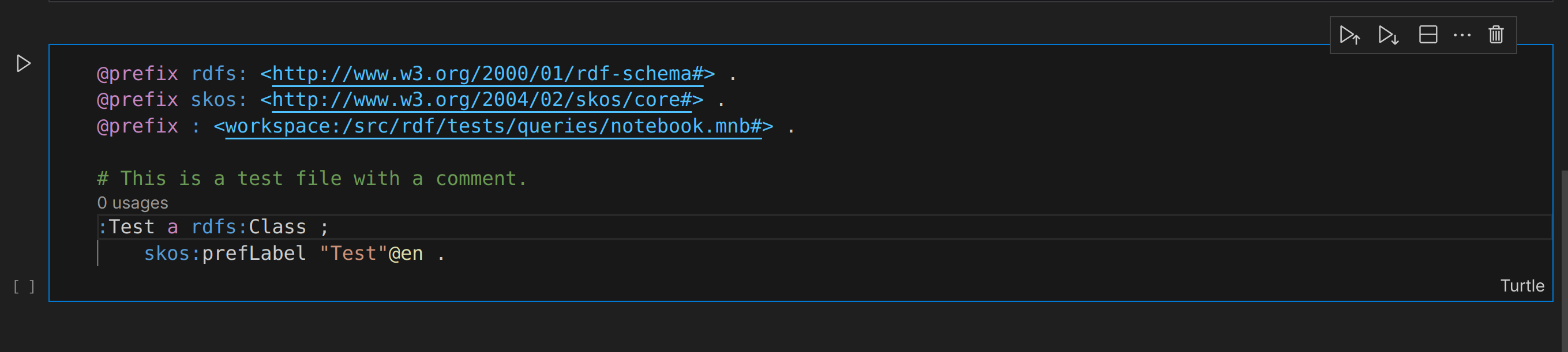The height and width of the screenshot is (352, 1568).
Task: Click the "Test"@en string literal
Action: [x=371, y=253]
